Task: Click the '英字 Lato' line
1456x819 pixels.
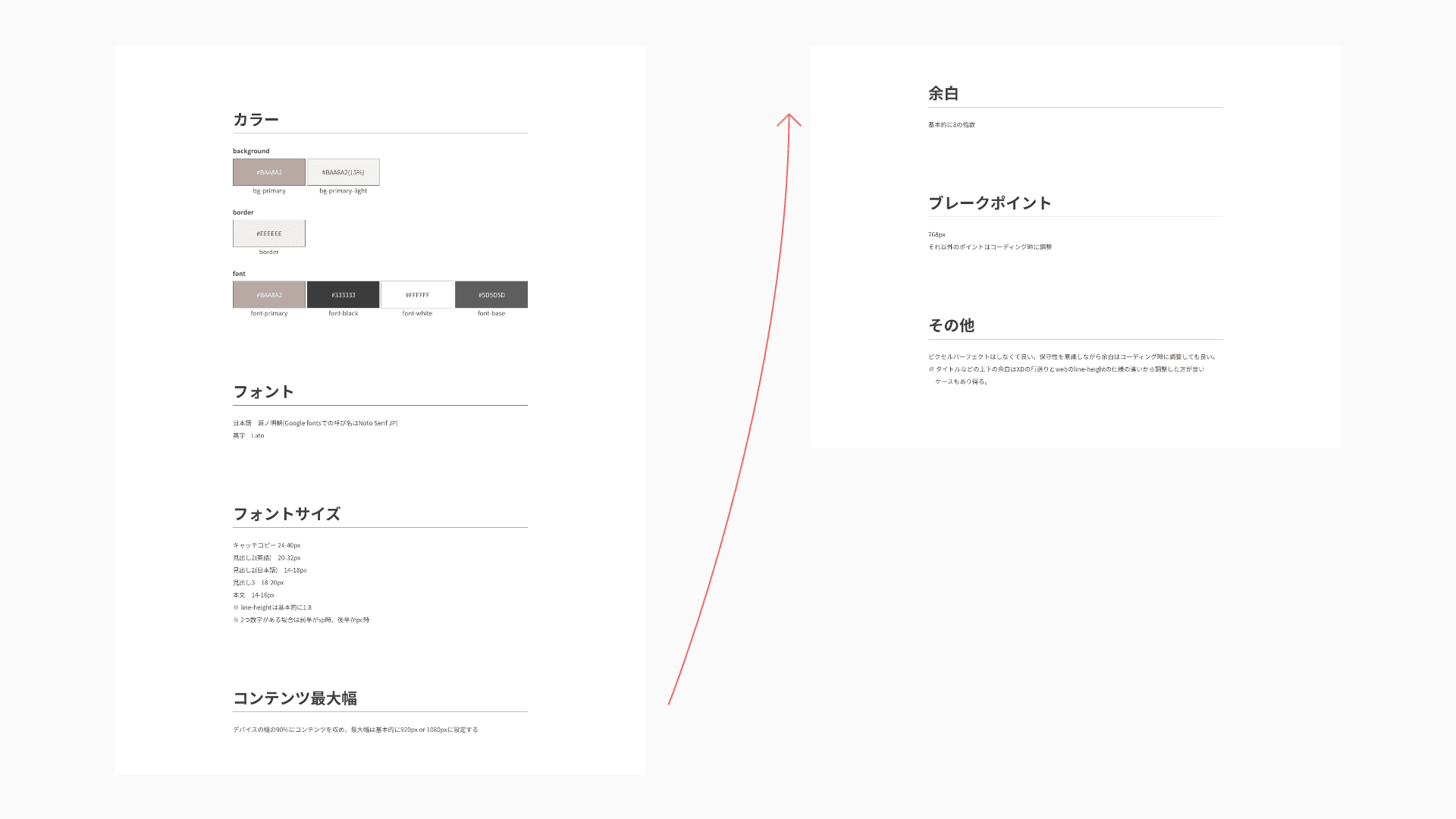Action: (249, 436)
